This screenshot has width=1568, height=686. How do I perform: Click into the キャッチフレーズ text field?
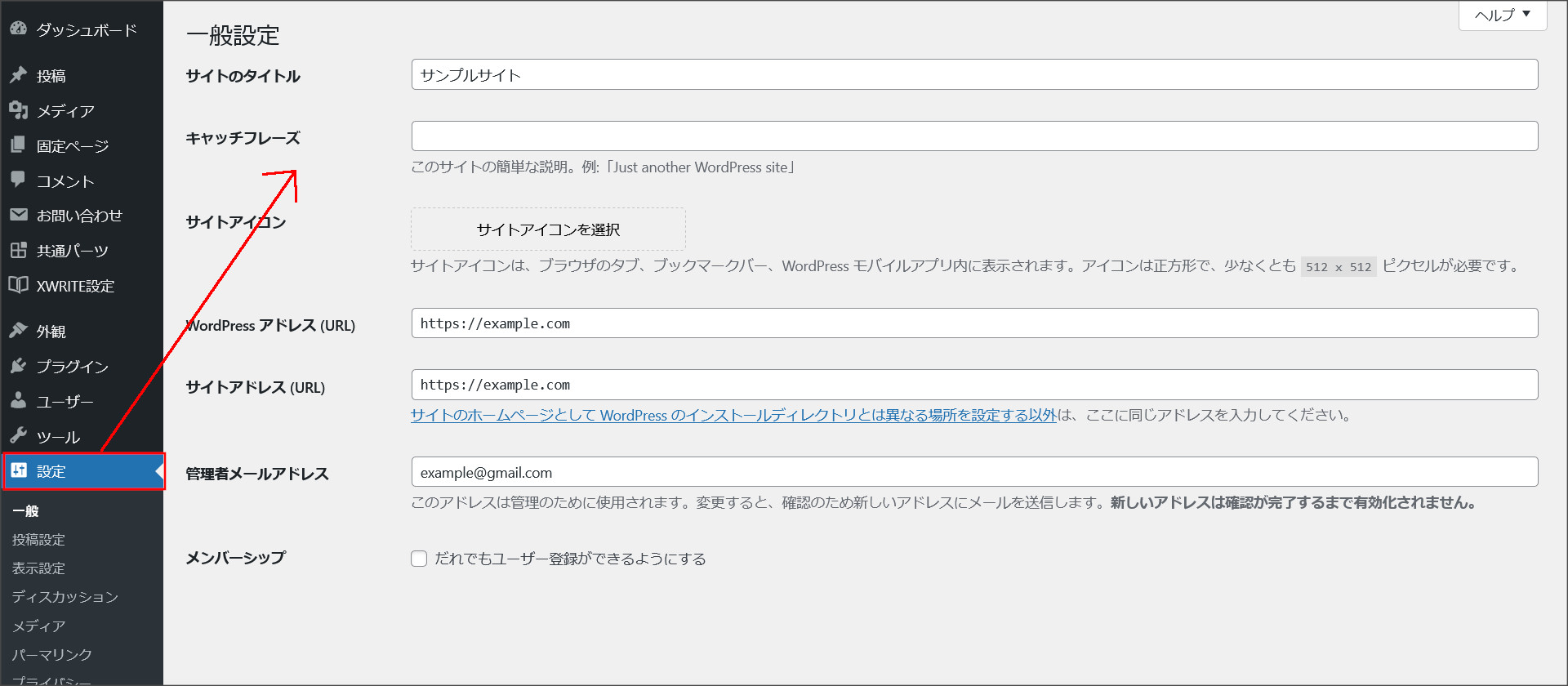(974, 136)
